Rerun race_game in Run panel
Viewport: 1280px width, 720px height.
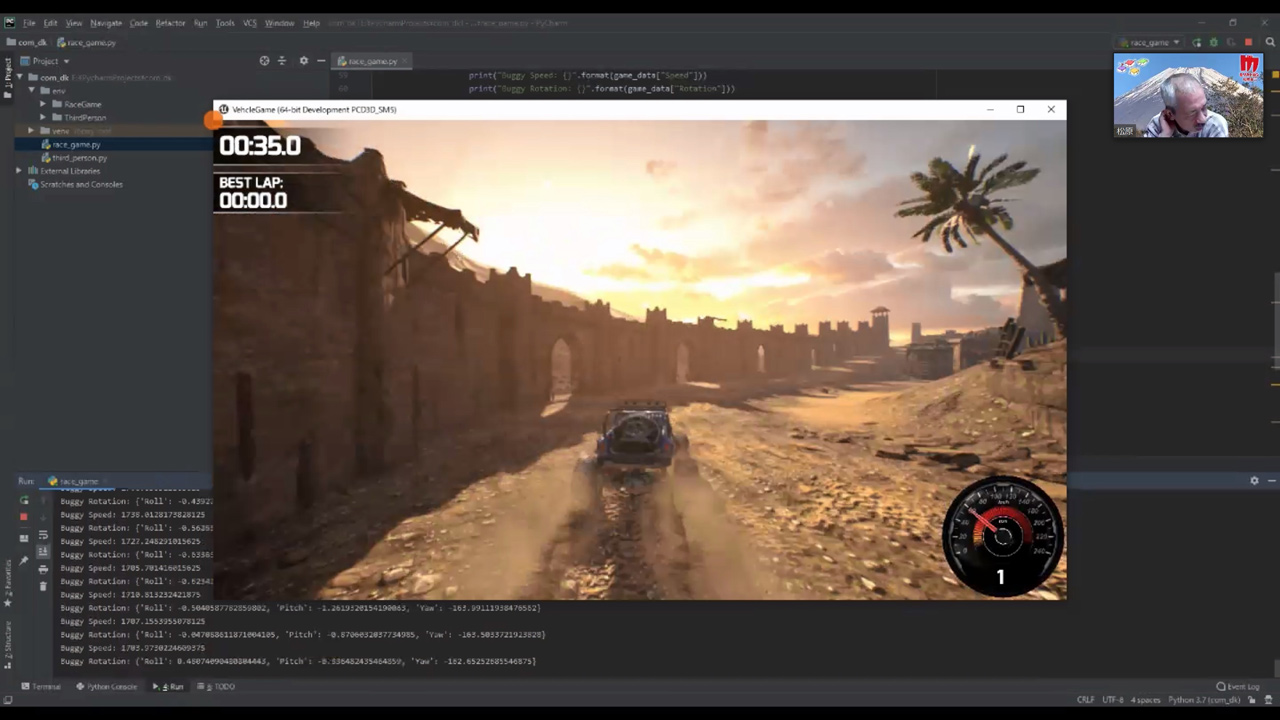coord(24,500)
